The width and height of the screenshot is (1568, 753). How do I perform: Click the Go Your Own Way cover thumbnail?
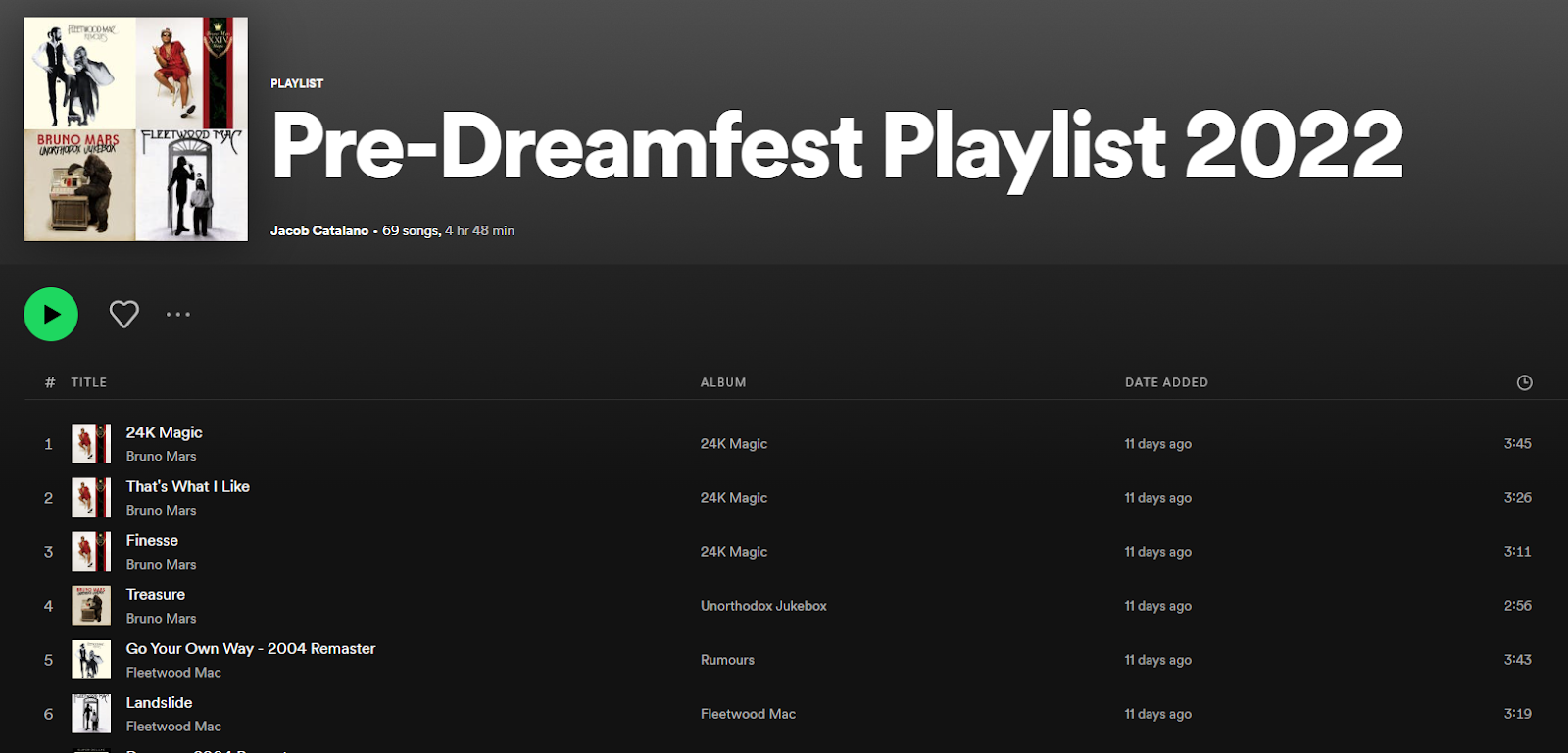click(91, 659)
